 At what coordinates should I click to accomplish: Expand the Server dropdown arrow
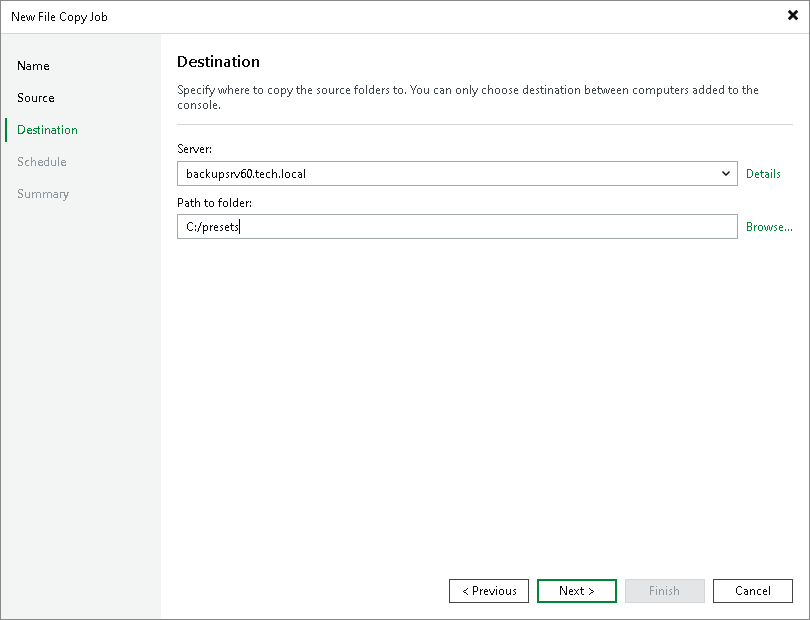[x=726, y=174]
